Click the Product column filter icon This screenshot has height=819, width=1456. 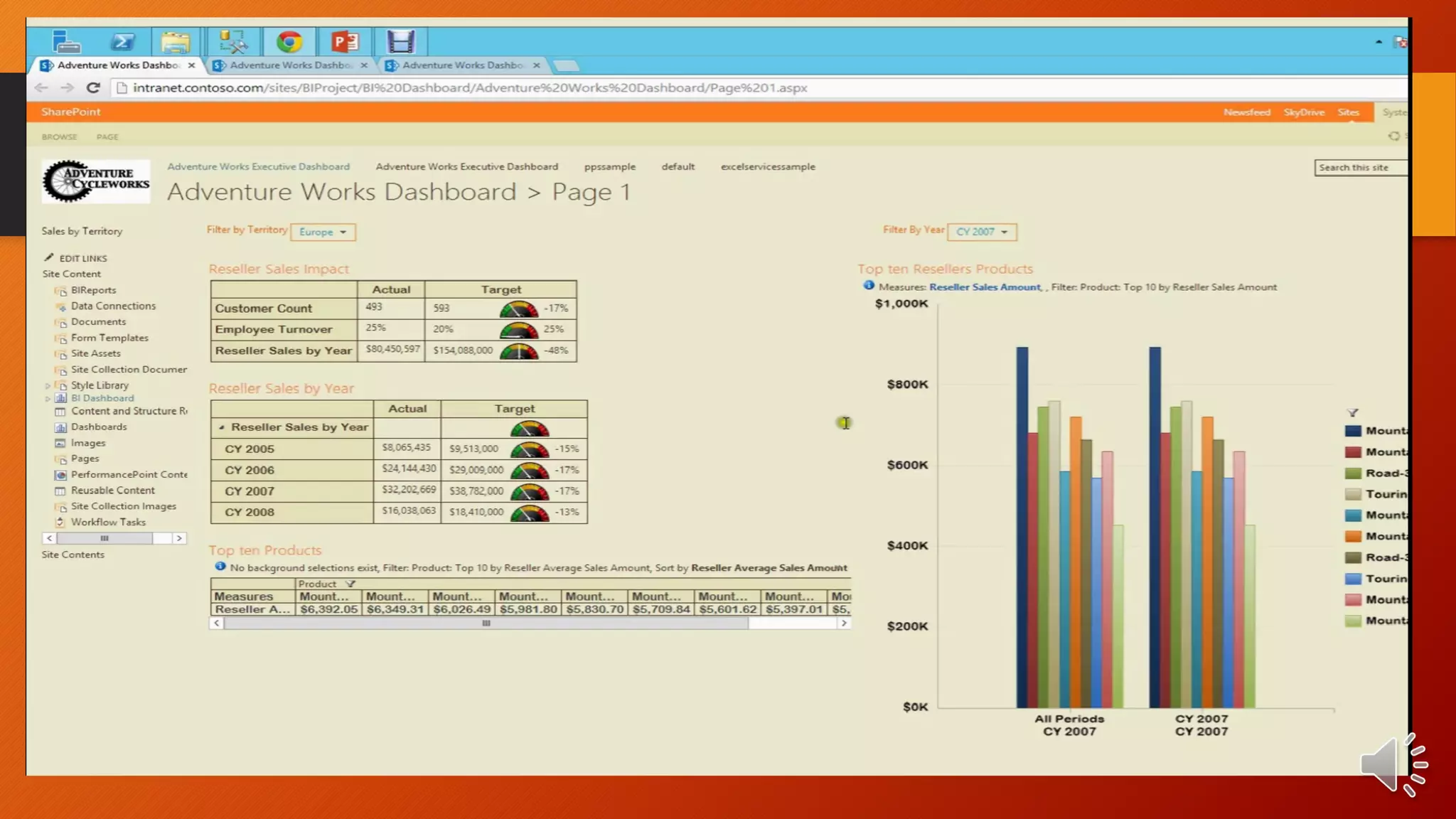(x=350, y=584)
